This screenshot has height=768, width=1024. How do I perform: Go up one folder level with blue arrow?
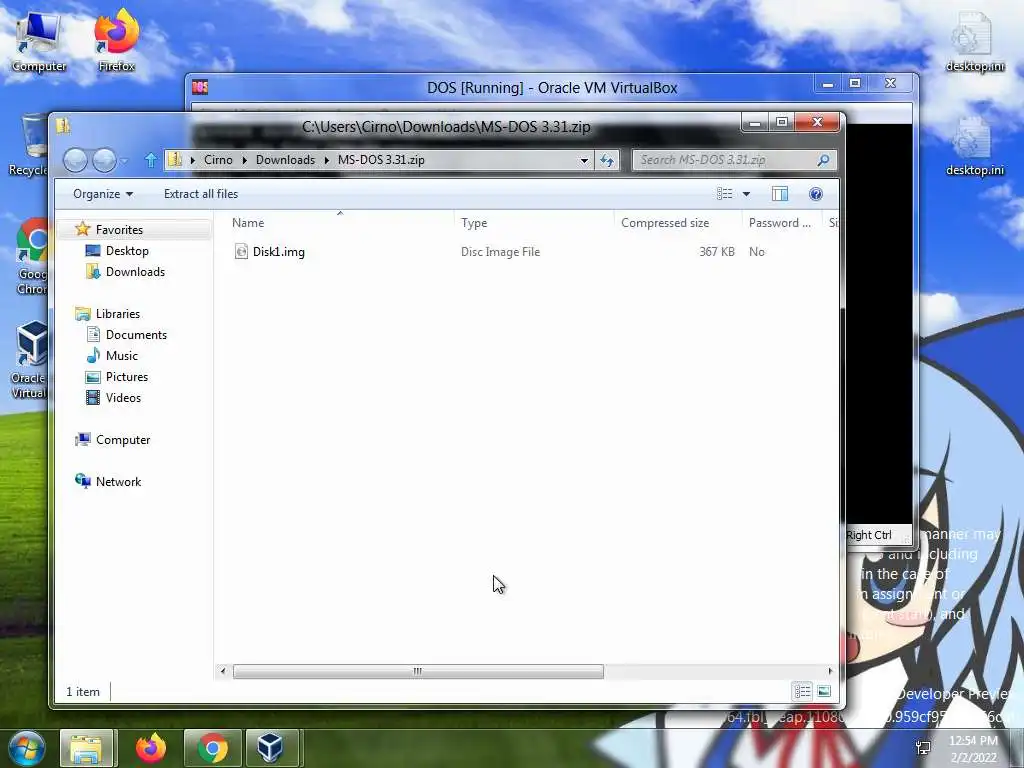(x=151, y=160)
